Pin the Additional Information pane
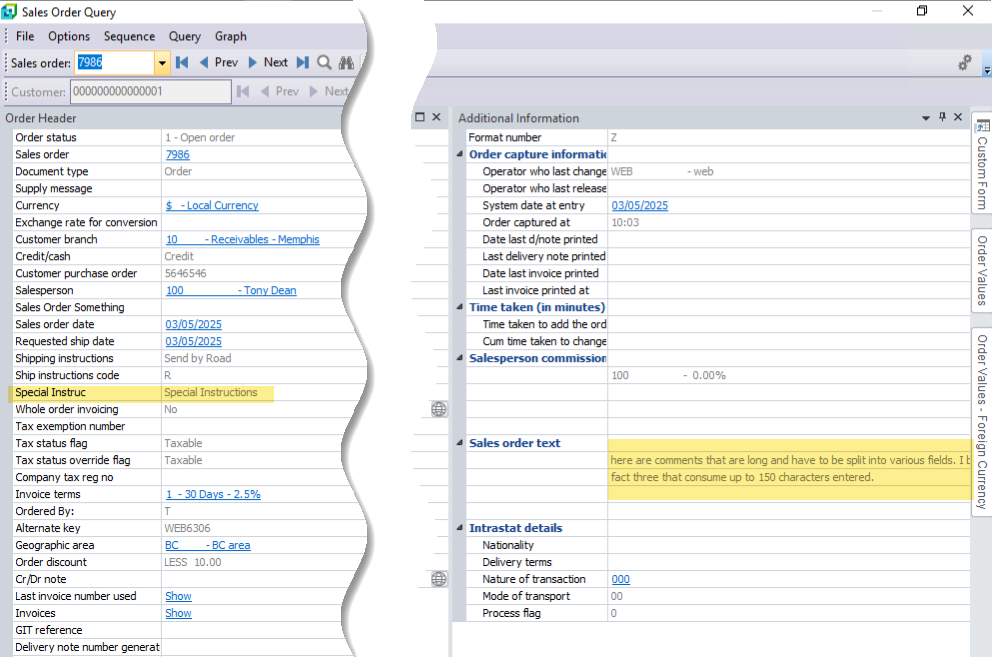The width and height of the screenshot is (992, 657). coord(942,117)
